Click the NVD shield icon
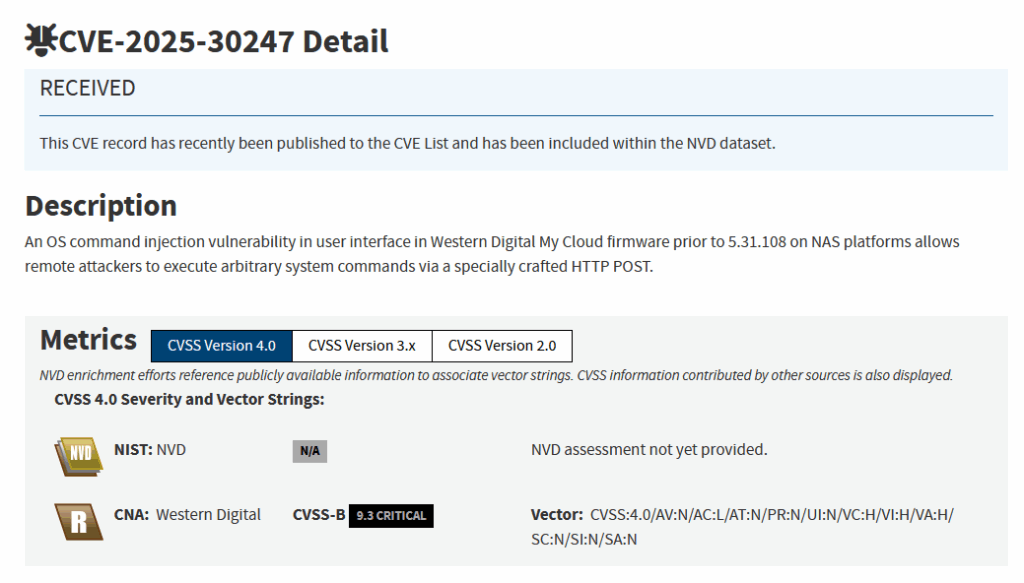This screenshot has width=1024, height=583. coord(78,454)
